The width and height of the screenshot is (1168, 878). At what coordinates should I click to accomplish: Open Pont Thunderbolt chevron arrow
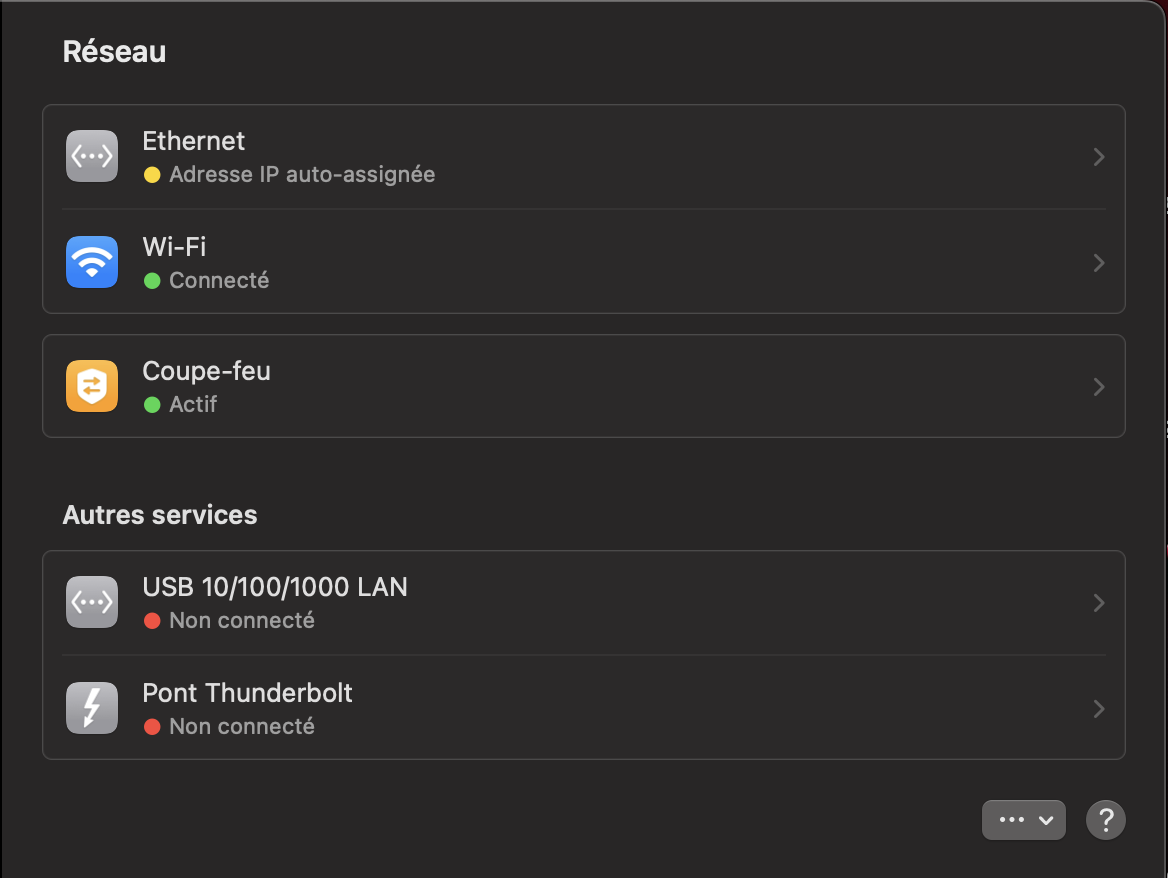click(x=1099, y=709)
